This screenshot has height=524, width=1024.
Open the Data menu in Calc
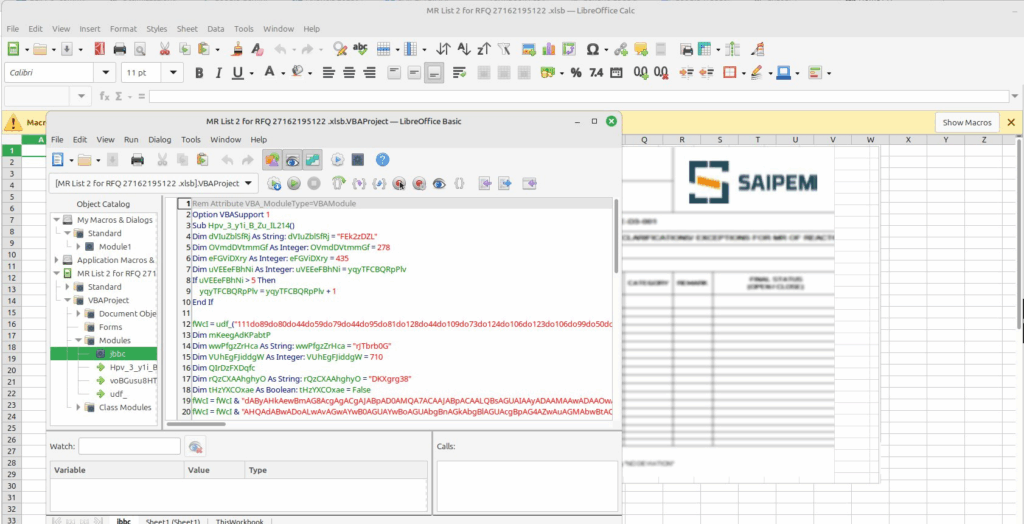coord(216,29)
